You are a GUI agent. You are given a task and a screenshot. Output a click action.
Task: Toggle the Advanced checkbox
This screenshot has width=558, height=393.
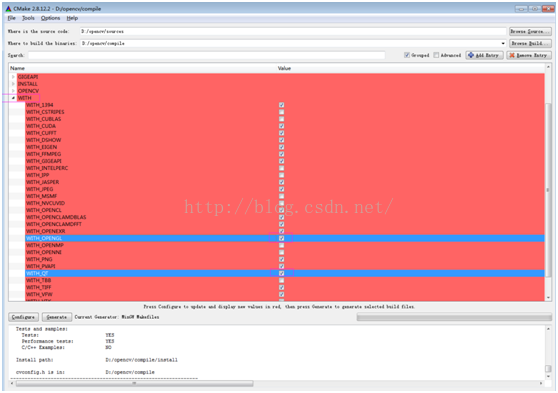pyautogui.click(x=436, y=55)
